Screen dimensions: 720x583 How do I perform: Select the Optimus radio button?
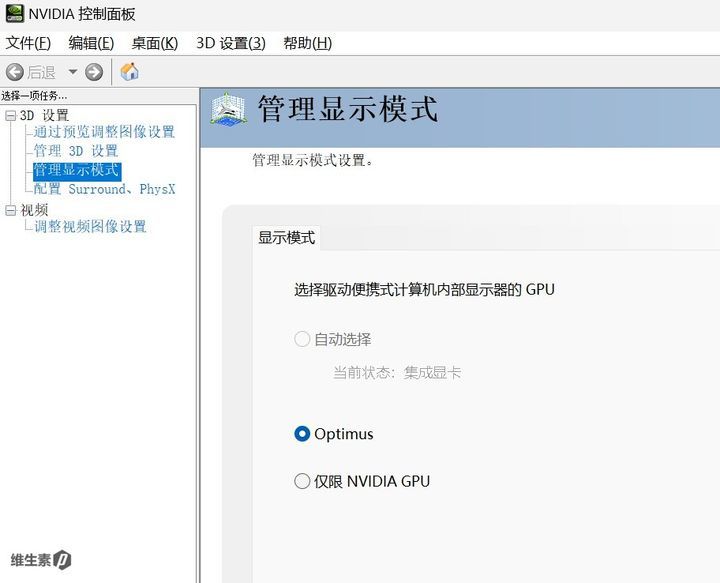(302, 434)
